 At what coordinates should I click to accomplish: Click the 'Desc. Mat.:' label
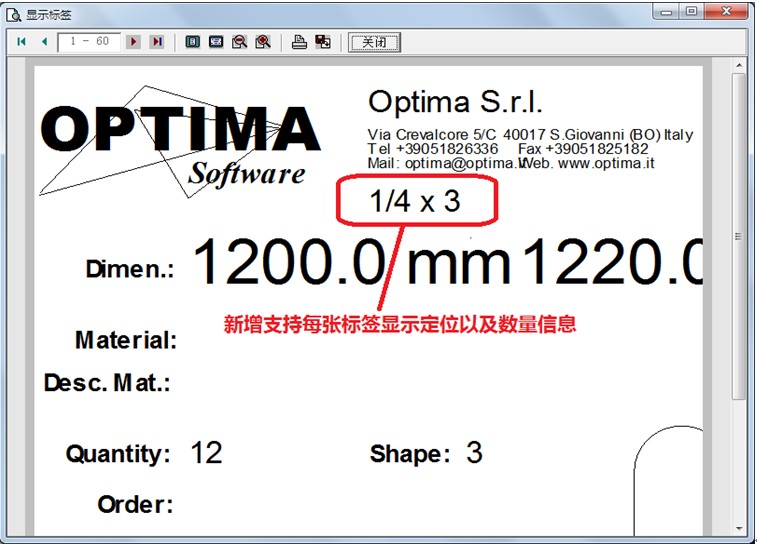point(107,383)
